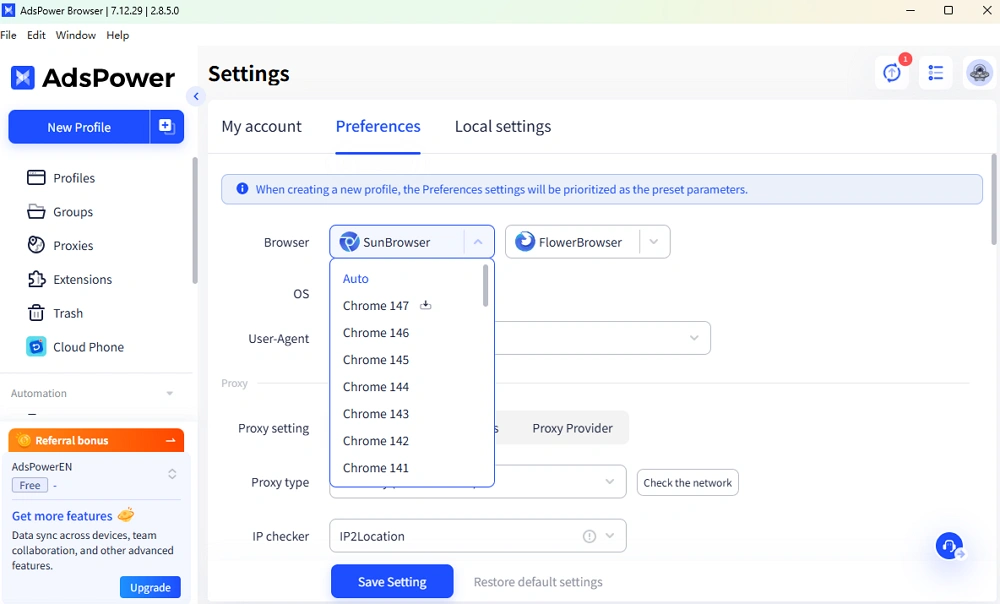Select the Proxy Provider option
Screen dimensions: 1000x604
[x=572, y=428]
